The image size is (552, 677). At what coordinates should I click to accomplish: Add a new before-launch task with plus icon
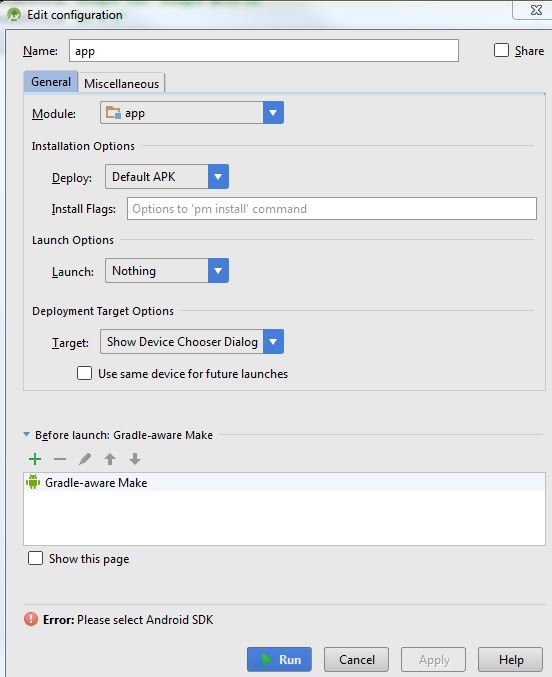[35, 459]
